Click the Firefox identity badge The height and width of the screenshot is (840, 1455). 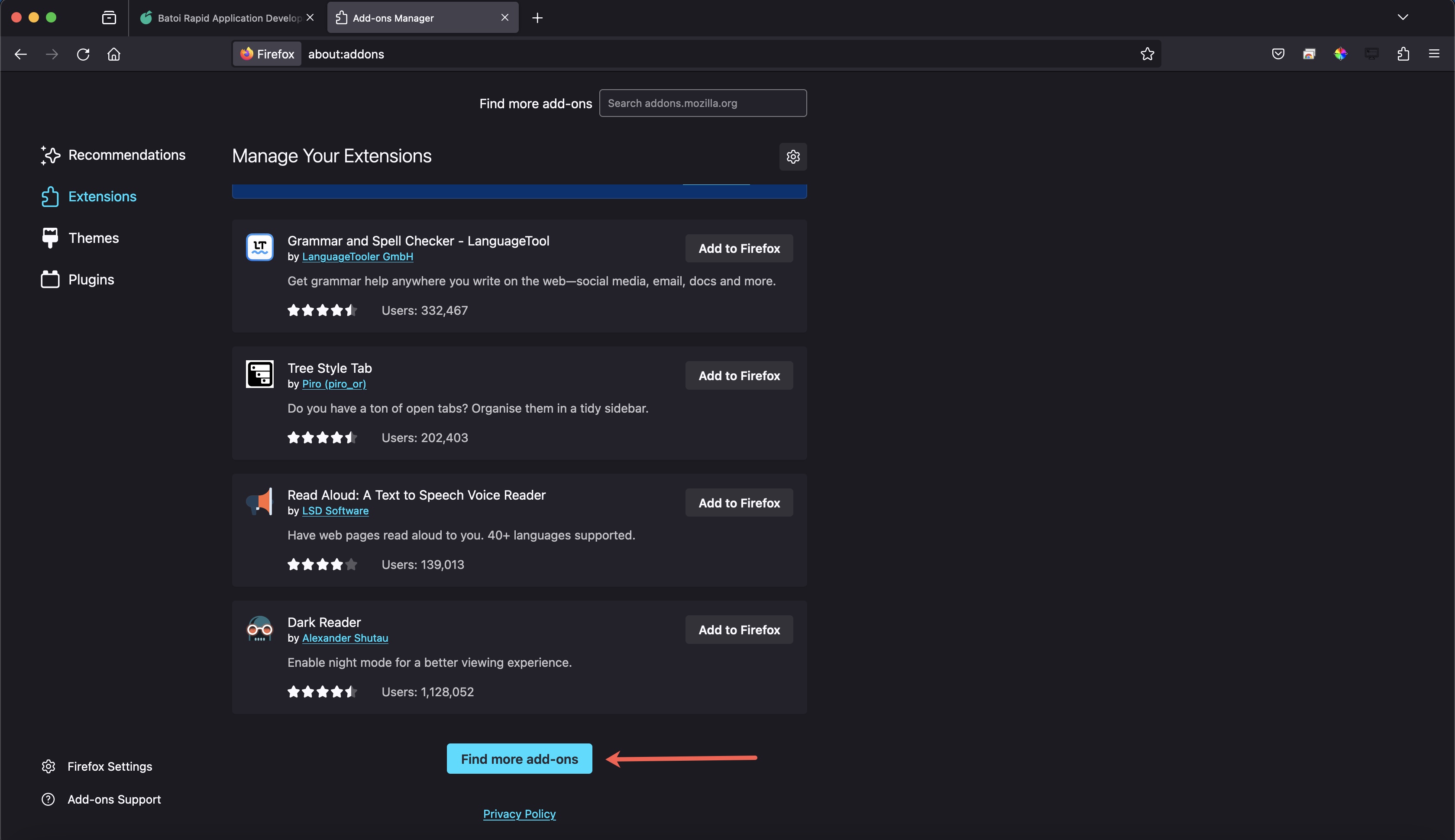267,54
